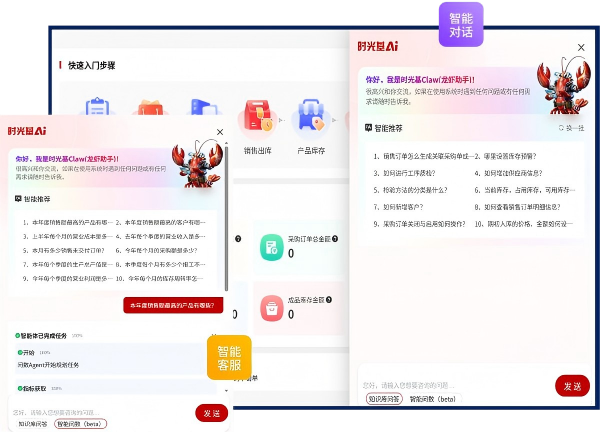Choose question 4 如何增加供应商信息?

(x=509, y=173)
